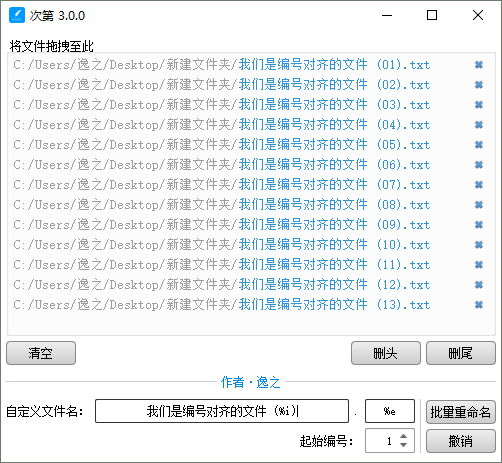Minimize the 次第 window

pyautogui.click(x=387, y=15)
